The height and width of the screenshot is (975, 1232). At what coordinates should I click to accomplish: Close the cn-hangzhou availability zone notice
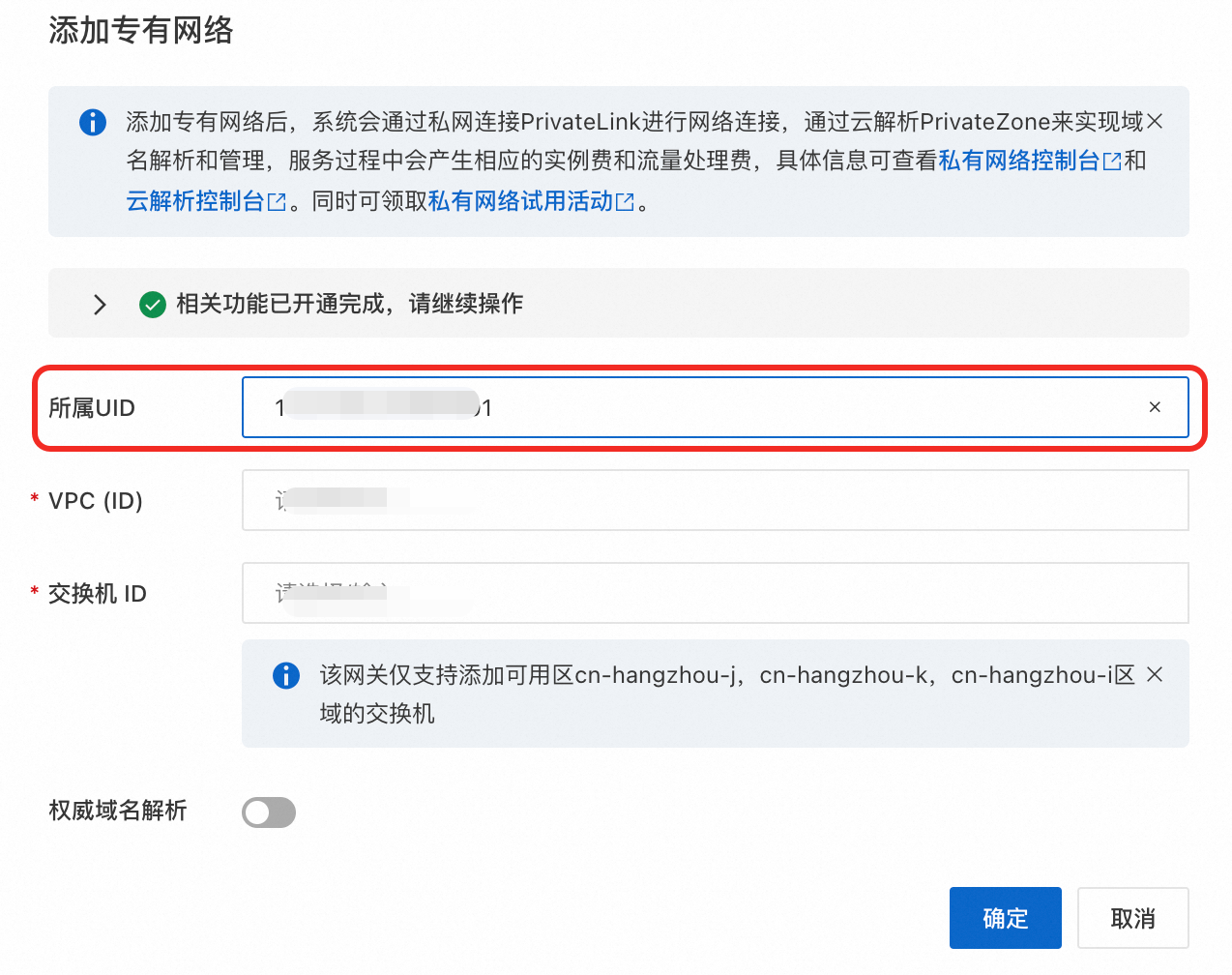(1155, 674)
